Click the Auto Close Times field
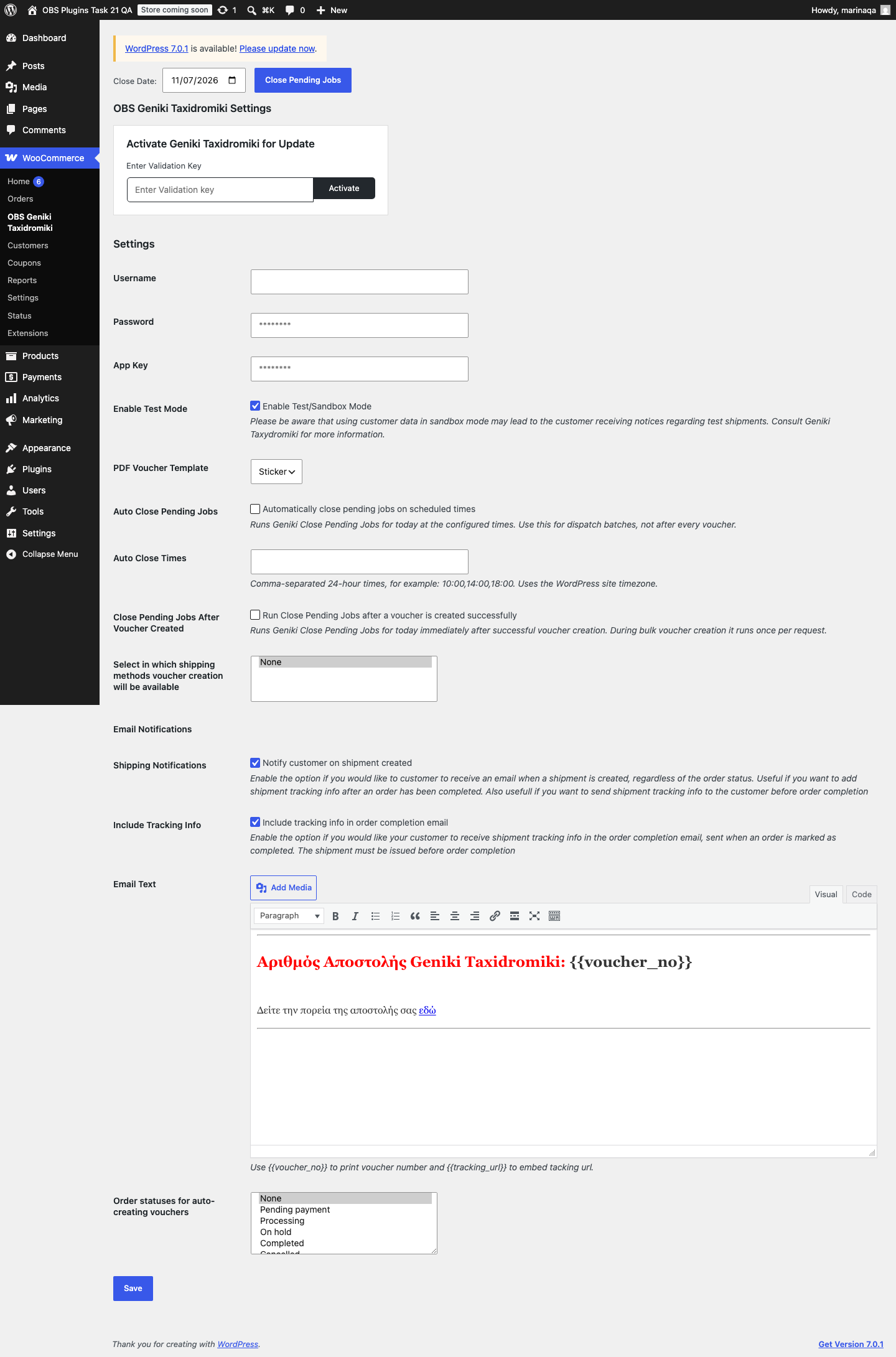The height and width of the screenshot is (1357, 896). 360,562
